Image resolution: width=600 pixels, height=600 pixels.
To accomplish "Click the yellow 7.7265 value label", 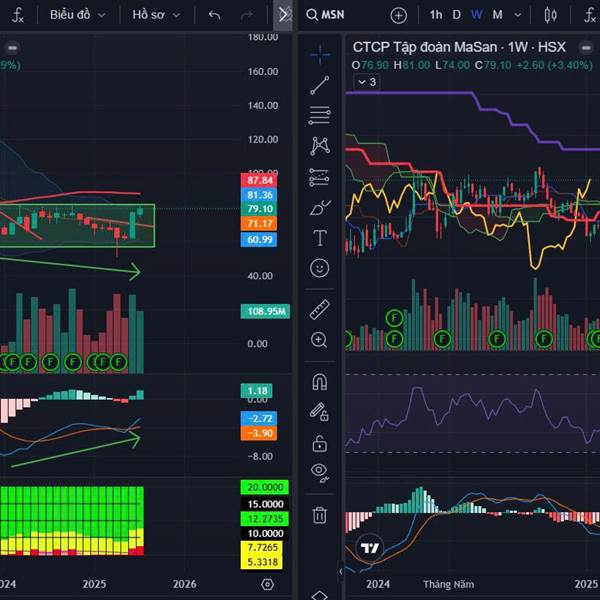I will 262,547.
